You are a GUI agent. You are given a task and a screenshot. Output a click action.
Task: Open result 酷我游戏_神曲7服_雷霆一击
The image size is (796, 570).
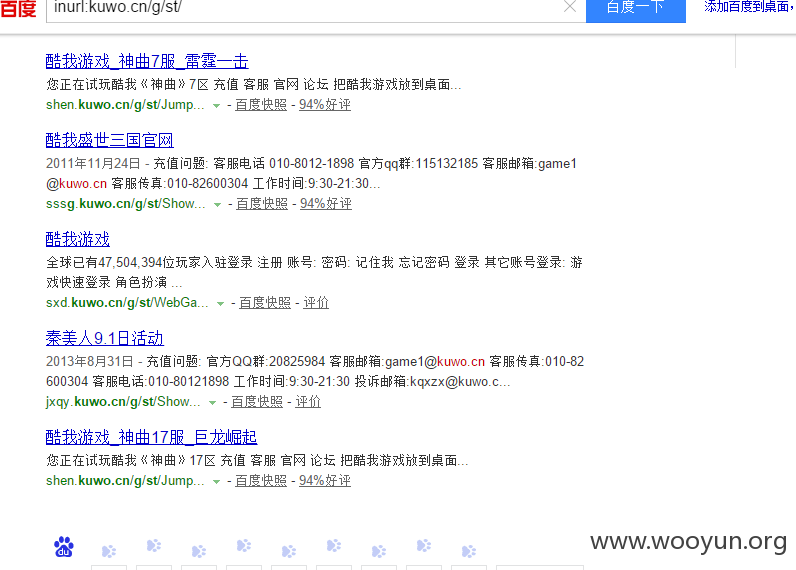click(x=147, y=61)
